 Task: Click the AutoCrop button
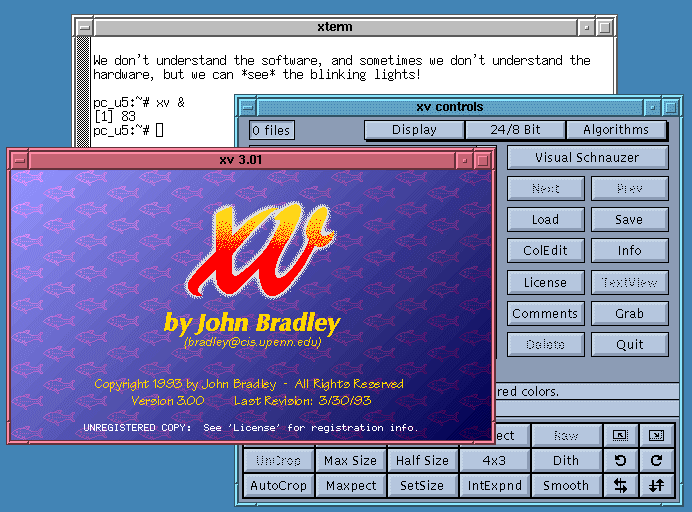pyautogui.click(x=278, y=486)
